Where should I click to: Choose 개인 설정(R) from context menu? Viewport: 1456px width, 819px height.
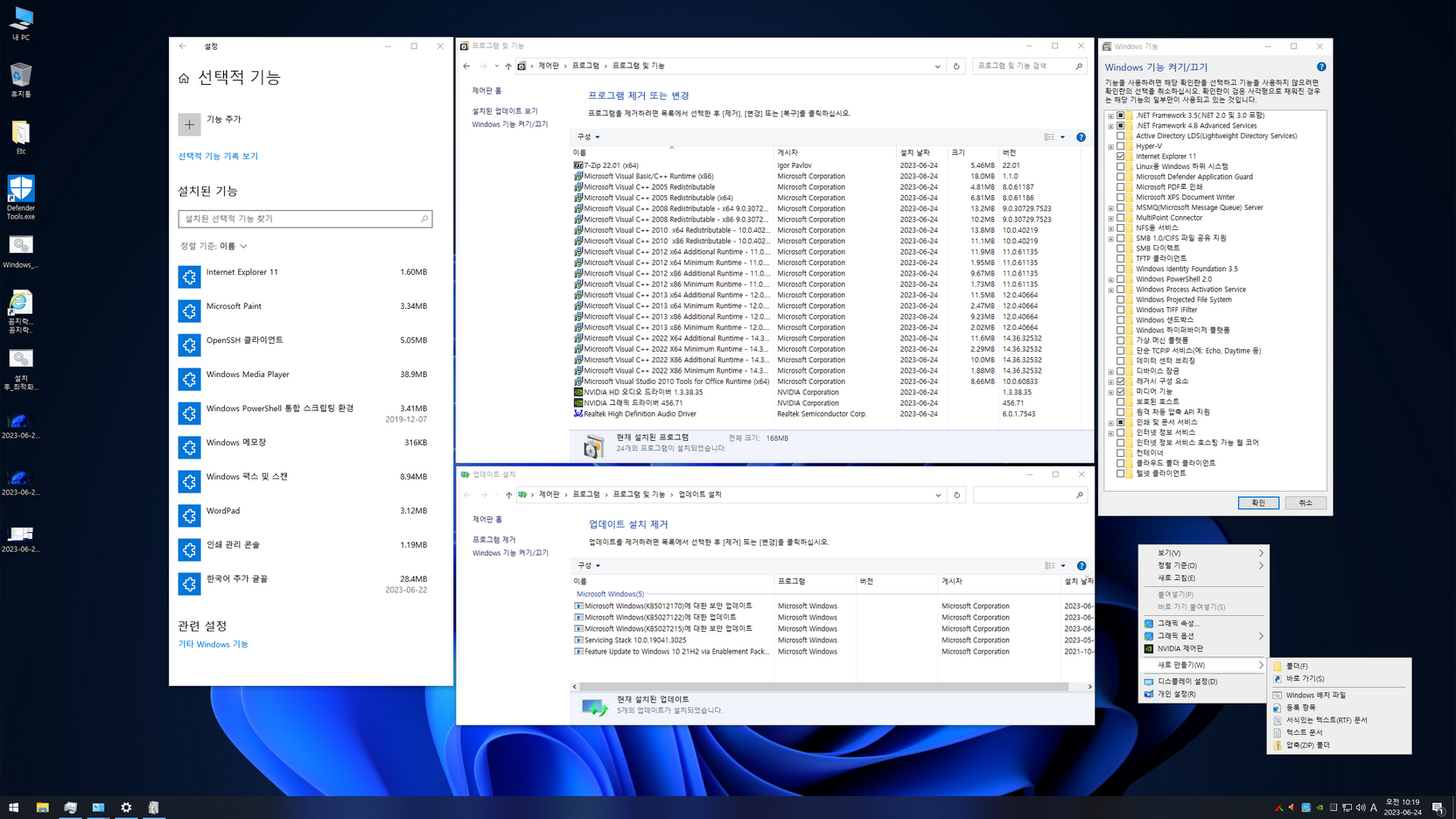pos(1205,695)
